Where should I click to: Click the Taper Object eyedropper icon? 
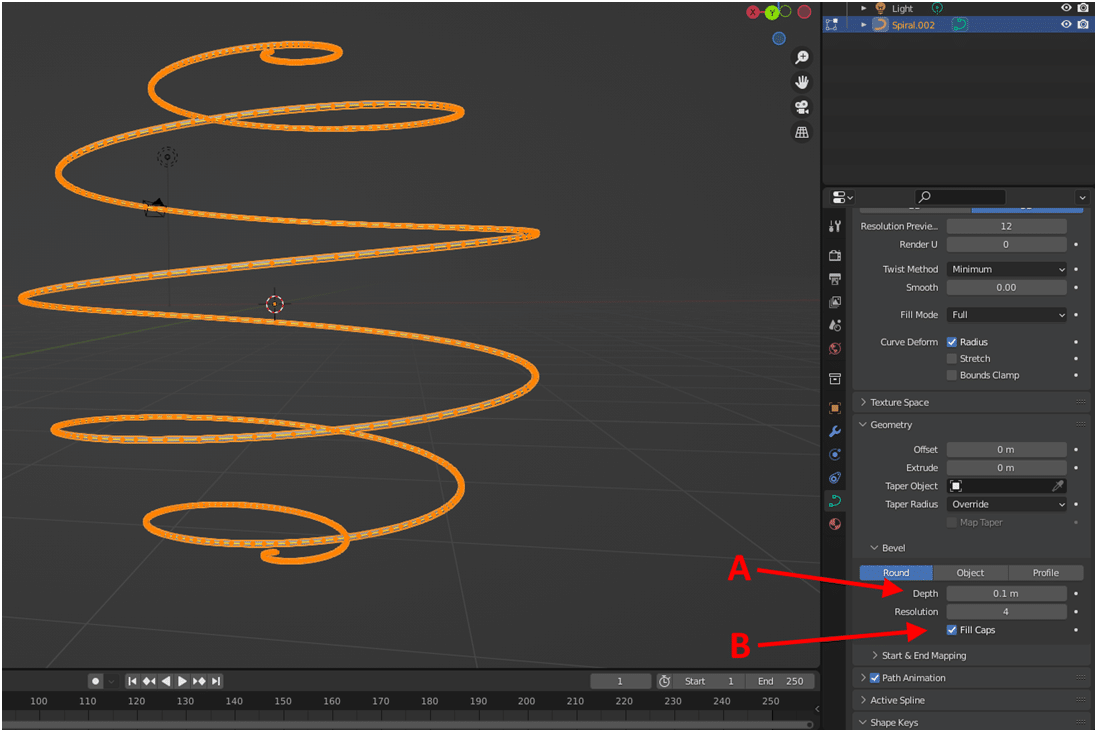tap(1058, 486)
